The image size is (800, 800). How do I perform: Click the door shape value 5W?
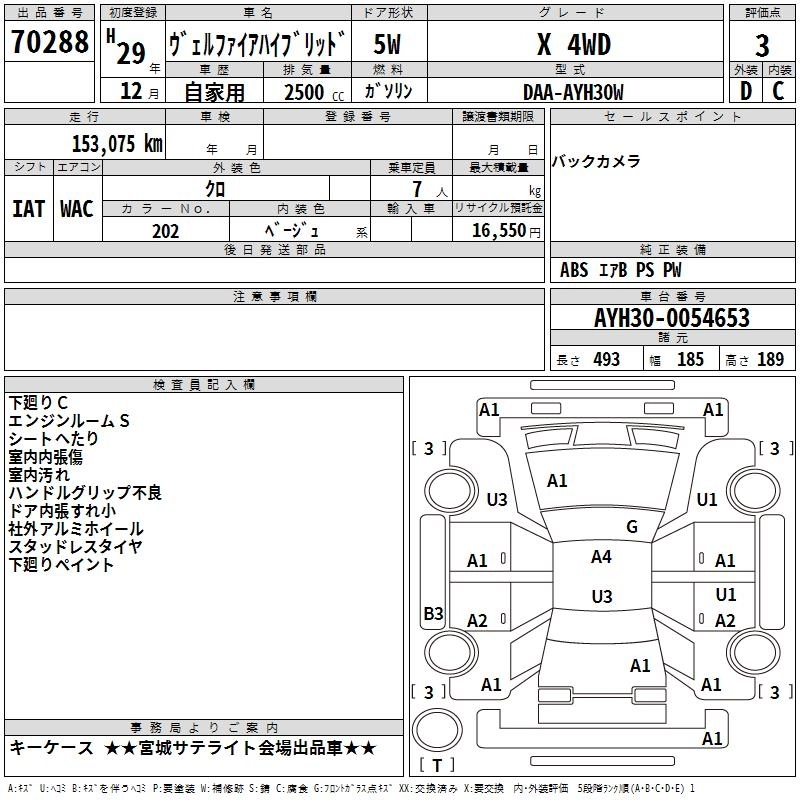[x=387, y=44]
